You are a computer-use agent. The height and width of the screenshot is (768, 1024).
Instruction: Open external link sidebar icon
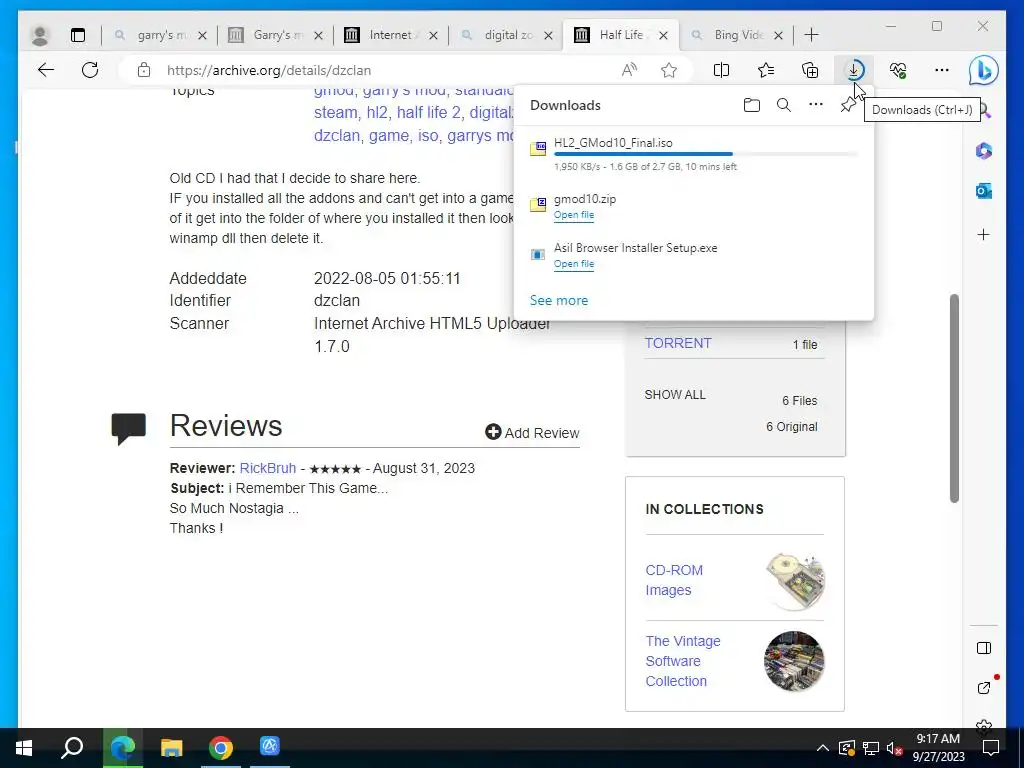984,688
